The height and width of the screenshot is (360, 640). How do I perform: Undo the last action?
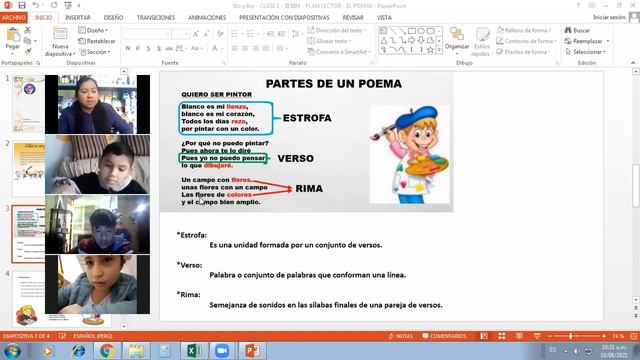click(x=36, y=5)
